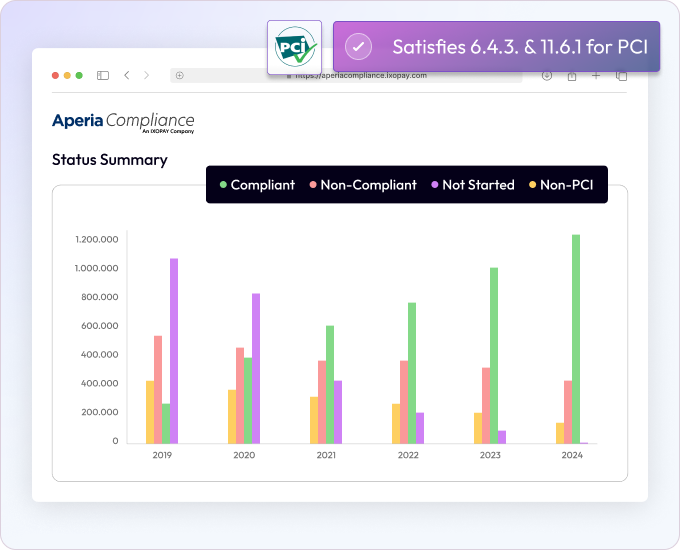Show tab overview icon
Viewport: 680px width, 550px height.
coord(621,75)
